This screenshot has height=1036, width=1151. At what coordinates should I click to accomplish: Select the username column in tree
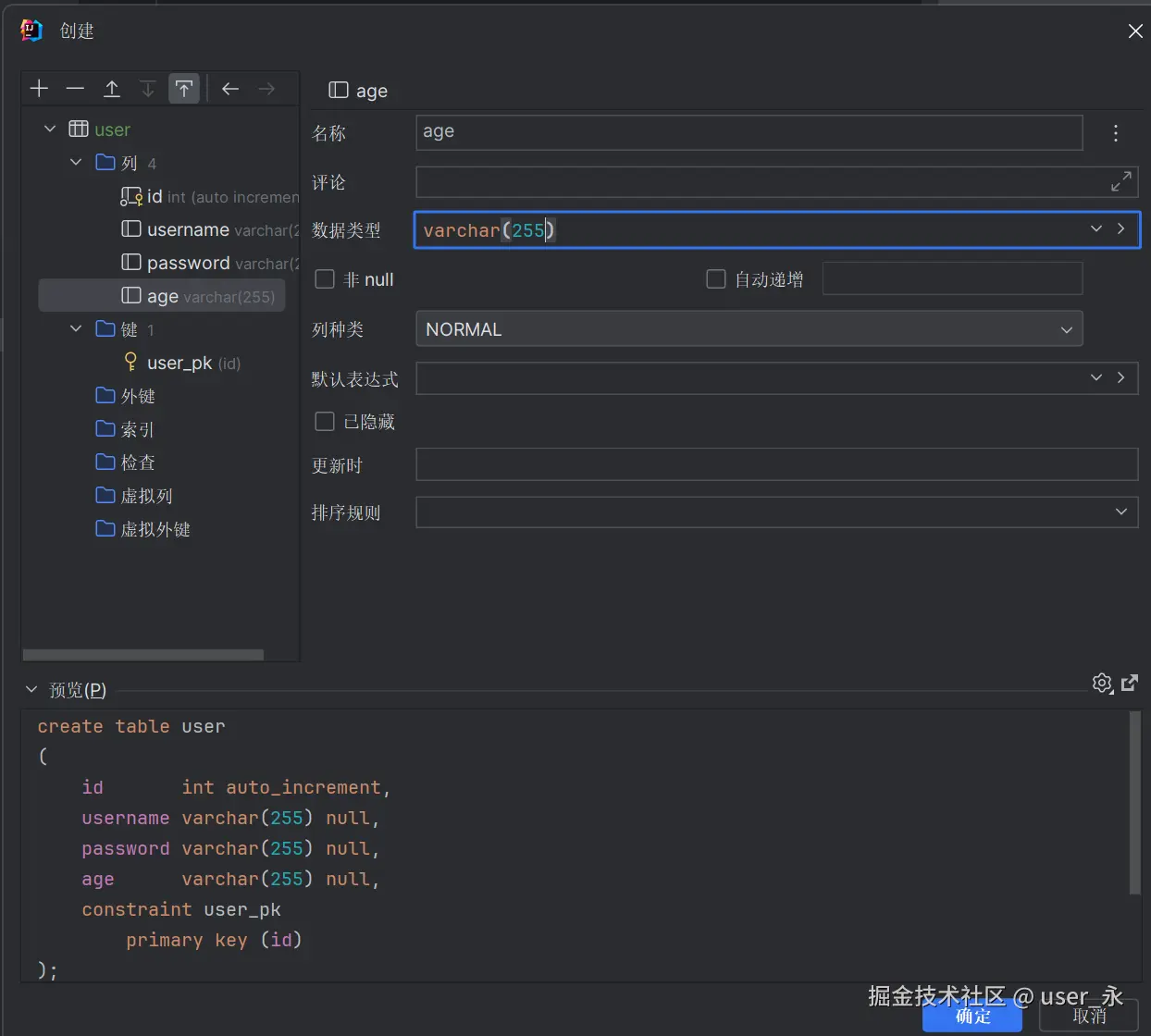click(x=188, y=229)
